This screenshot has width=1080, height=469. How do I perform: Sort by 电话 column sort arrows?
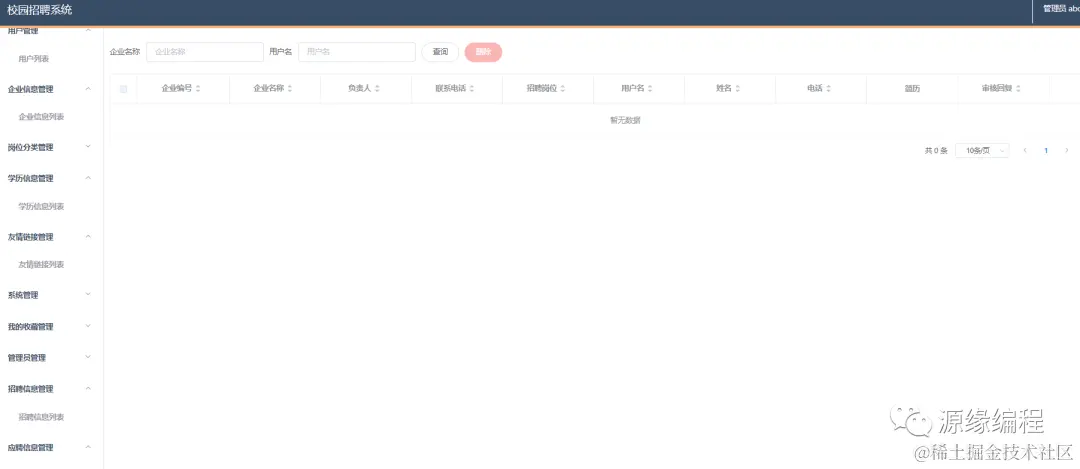[829, 89]
